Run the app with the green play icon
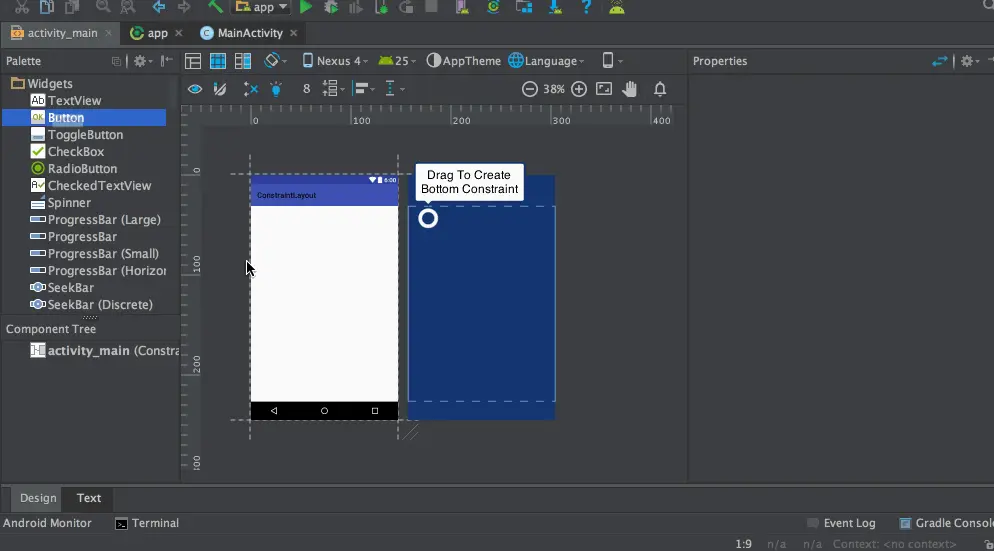Viewport: 994px width, 551px height. tap(306, 7)
